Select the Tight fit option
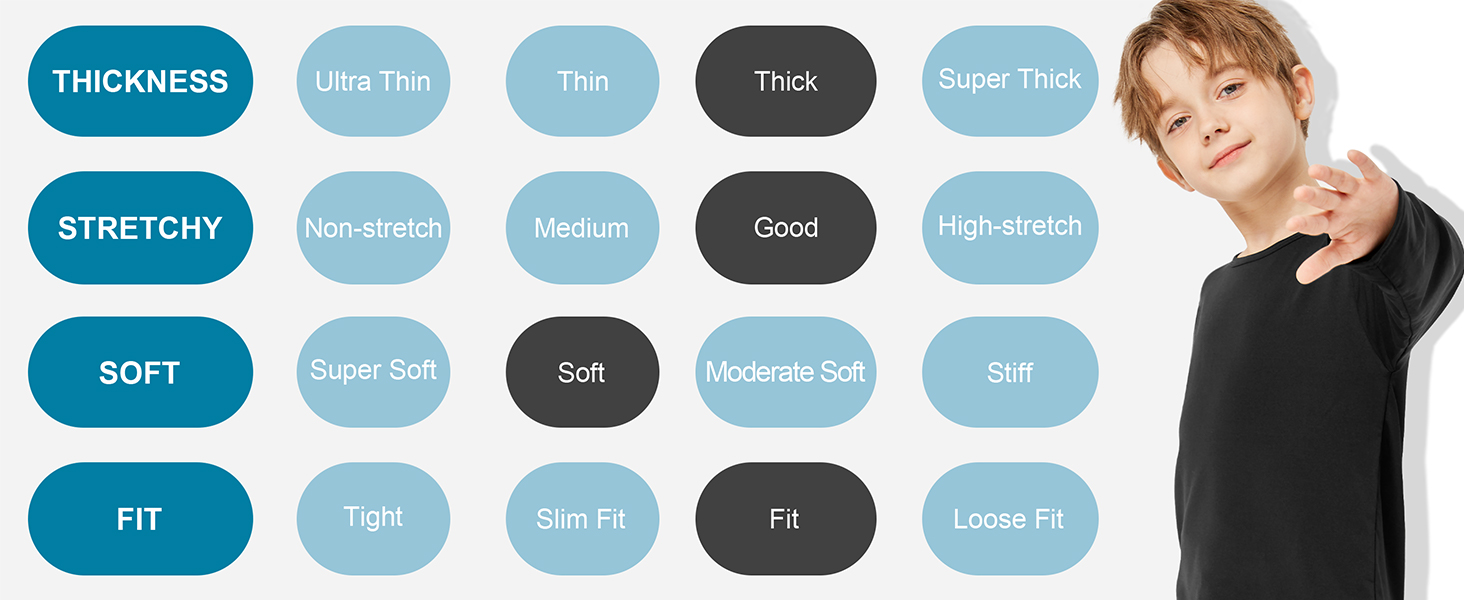The height and width of the screenshot is (600, 1464). (373, 519)
